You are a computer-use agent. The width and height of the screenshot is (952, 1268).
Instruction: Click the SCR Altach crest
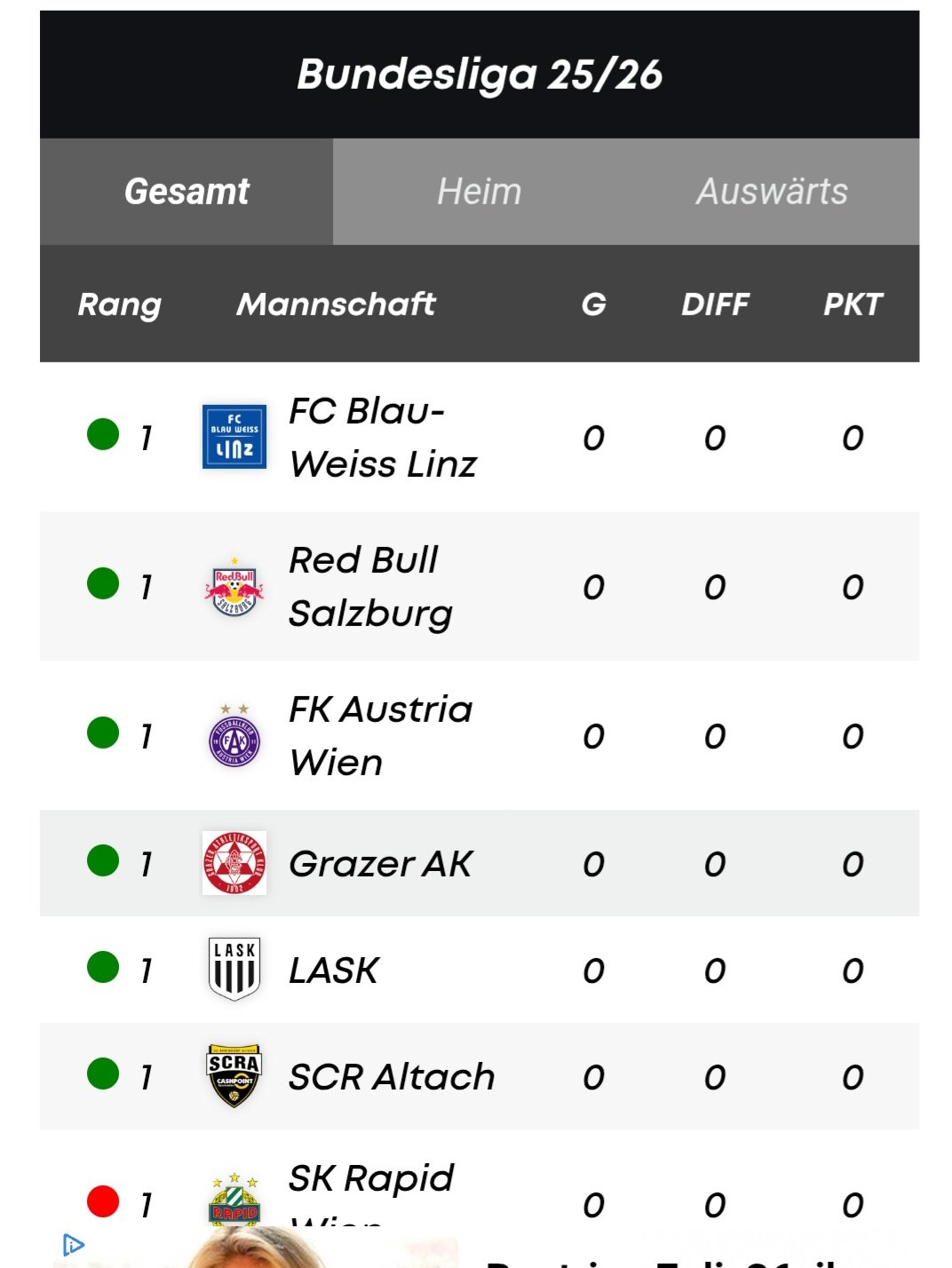click(x=234, y=1076)
